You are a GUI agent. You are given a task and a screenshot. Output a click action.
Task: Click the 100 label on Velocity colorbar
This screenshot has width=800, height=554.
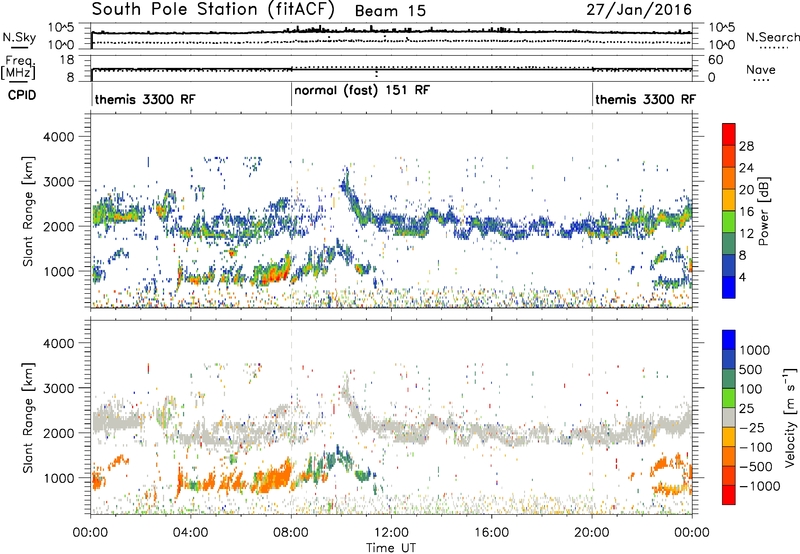point(753,389)
